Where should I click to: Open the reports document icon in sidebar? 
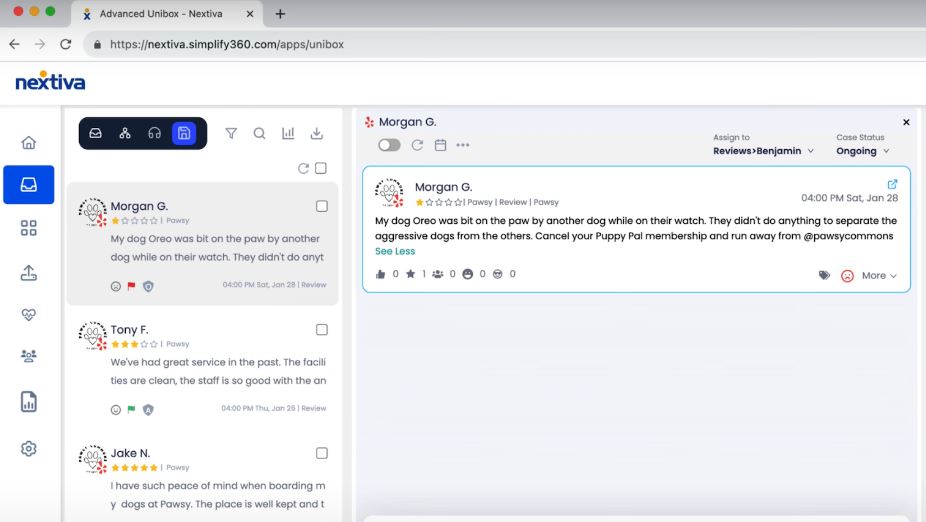[28, 402]
